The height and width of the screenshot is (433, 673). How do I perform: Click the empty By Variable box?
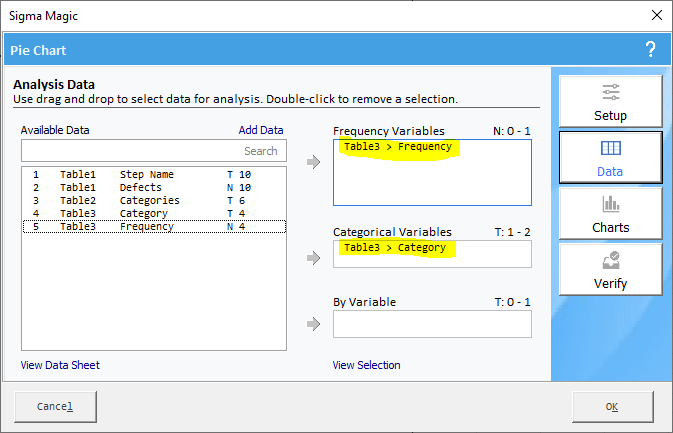[432, 324]
